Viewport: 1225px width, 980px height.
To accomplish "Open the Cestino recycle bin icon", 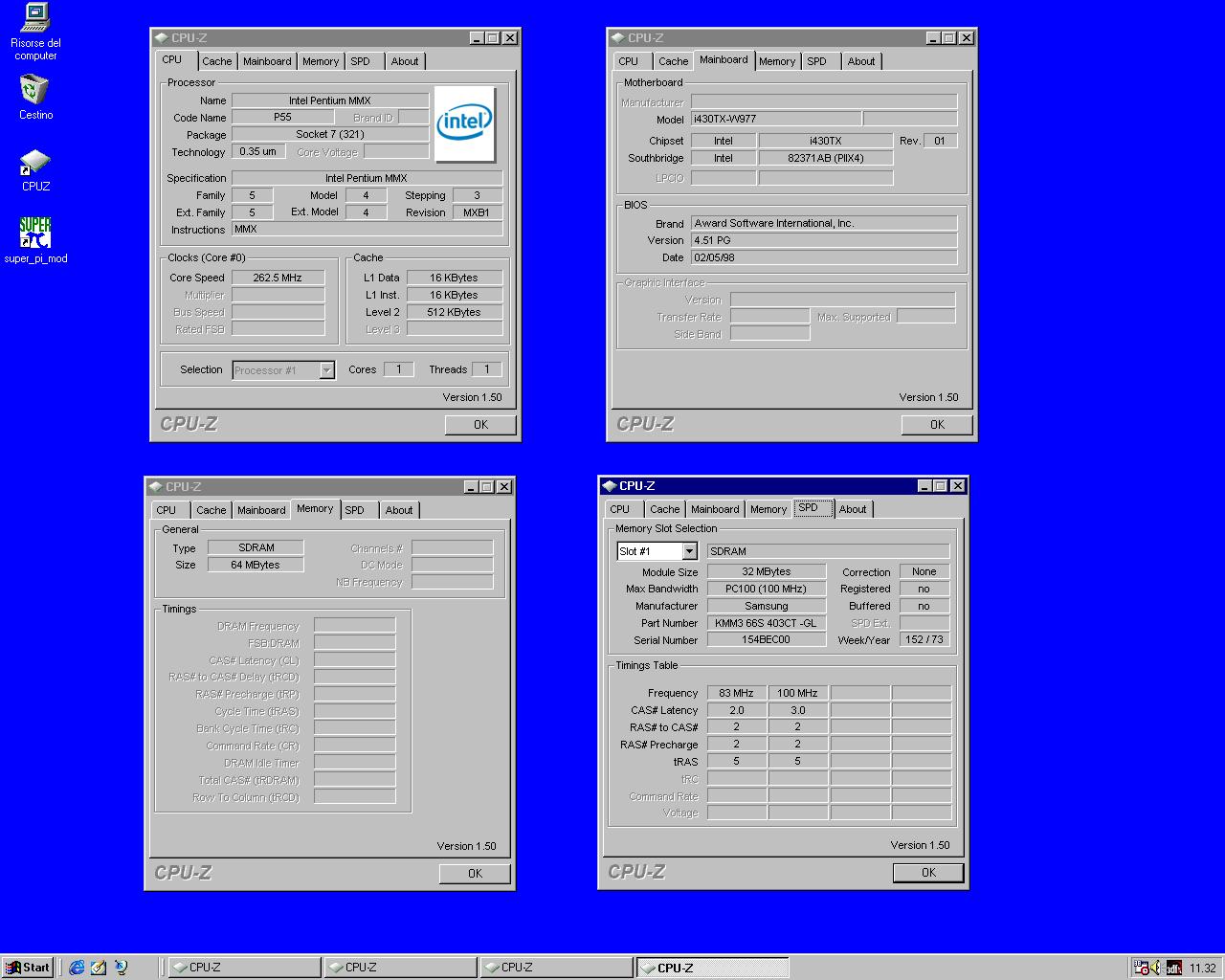I will 35,98.
